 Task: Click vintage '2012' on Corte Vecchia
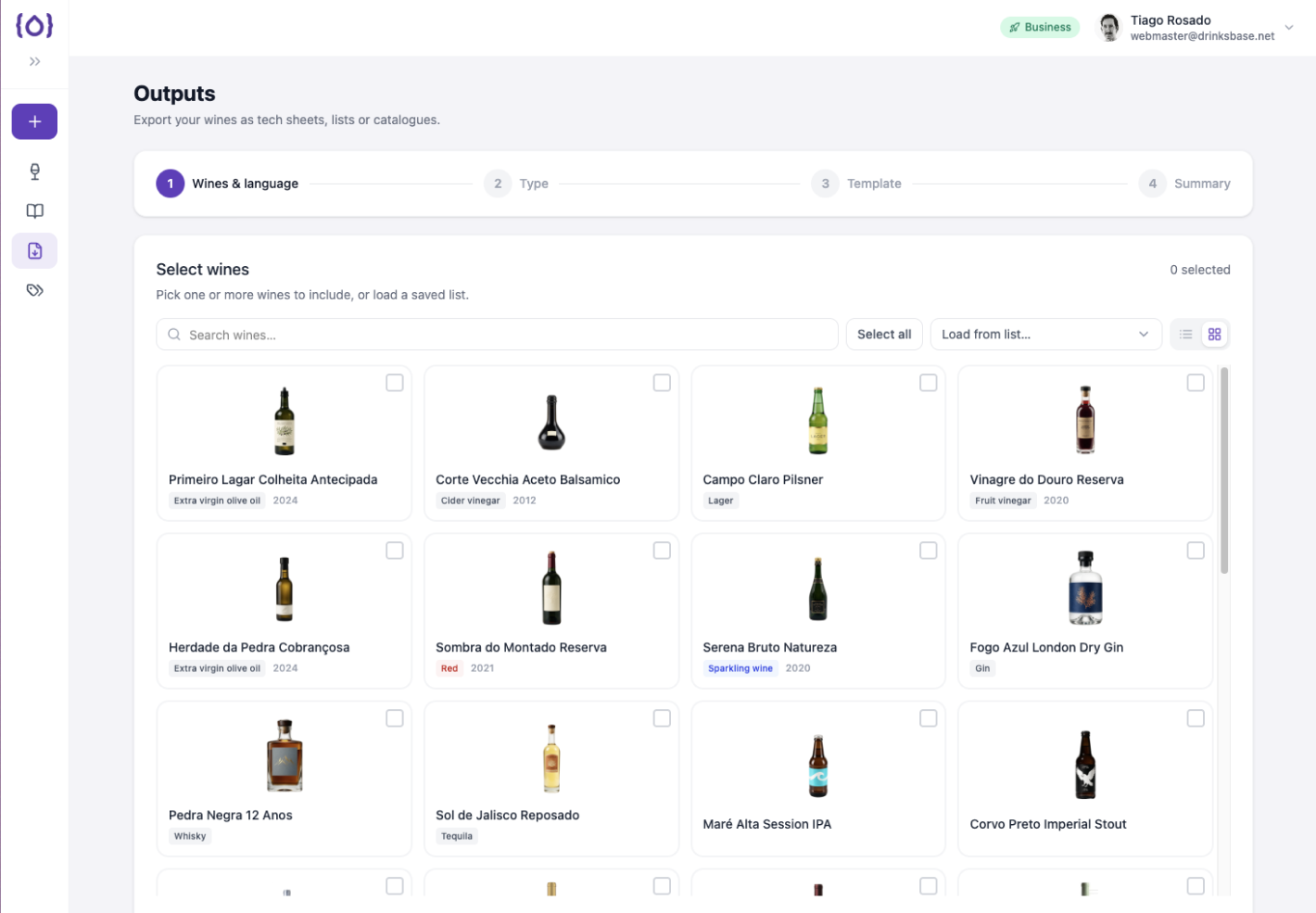(525, 501)
